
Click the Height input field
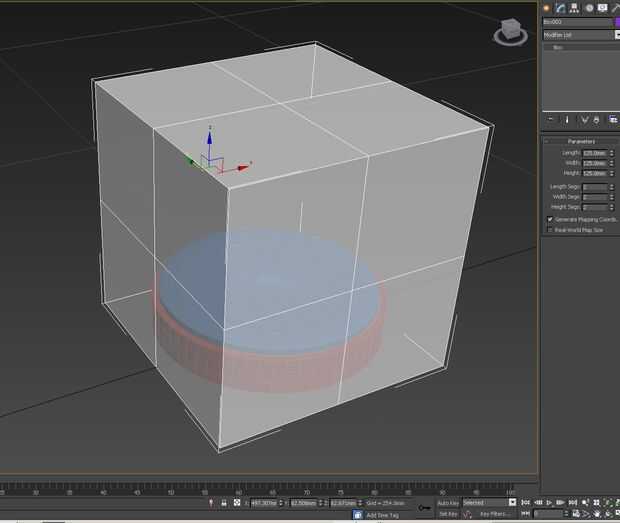(x=595, y=173)
